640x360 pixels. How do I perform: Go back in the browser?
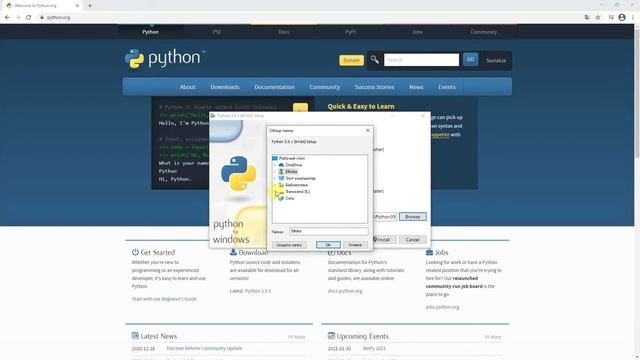pyautogui.click(x=7, y=18)
